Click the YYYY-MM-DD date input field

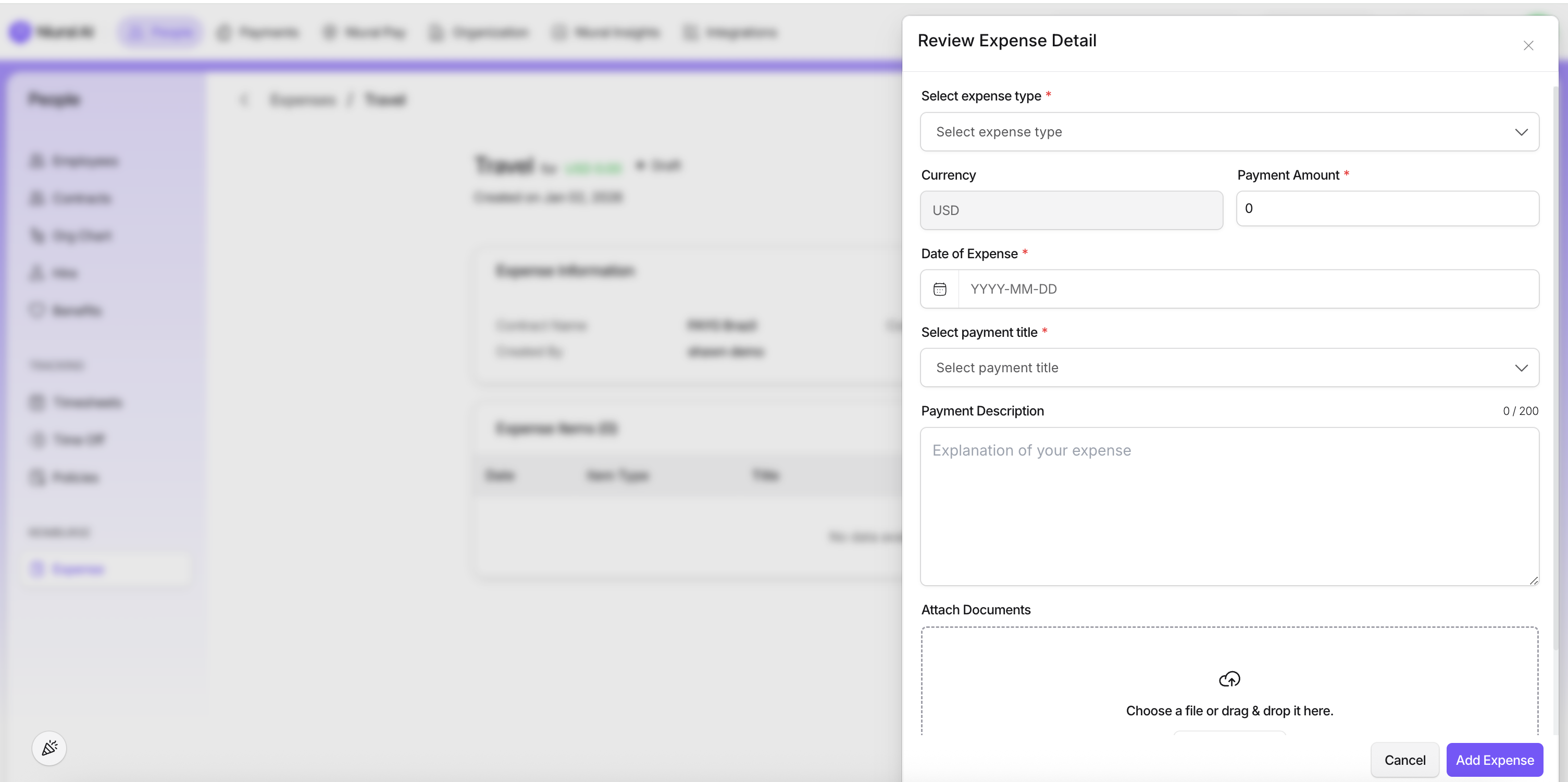(x=1248, y=289)
